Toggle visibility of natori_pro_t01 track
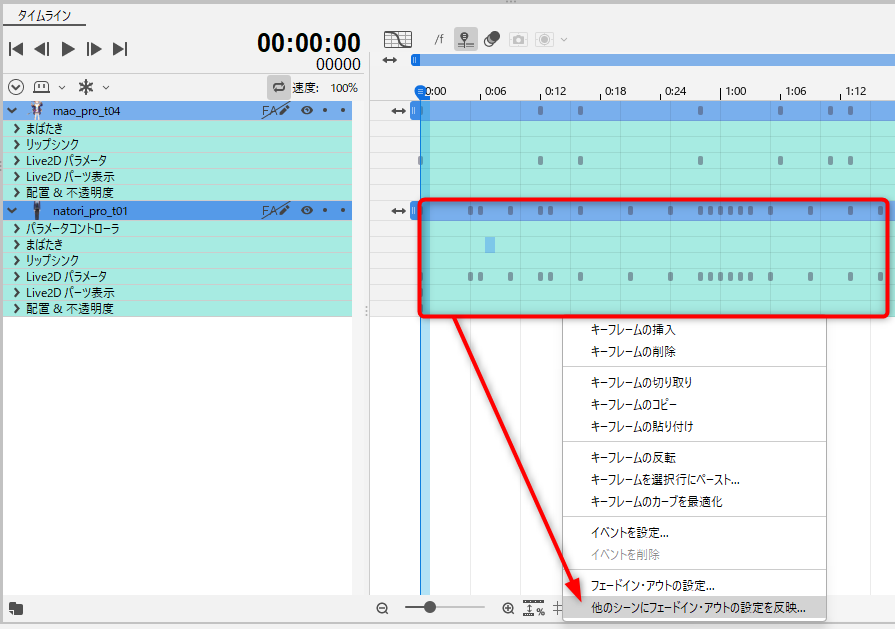 tap(307, 210)
